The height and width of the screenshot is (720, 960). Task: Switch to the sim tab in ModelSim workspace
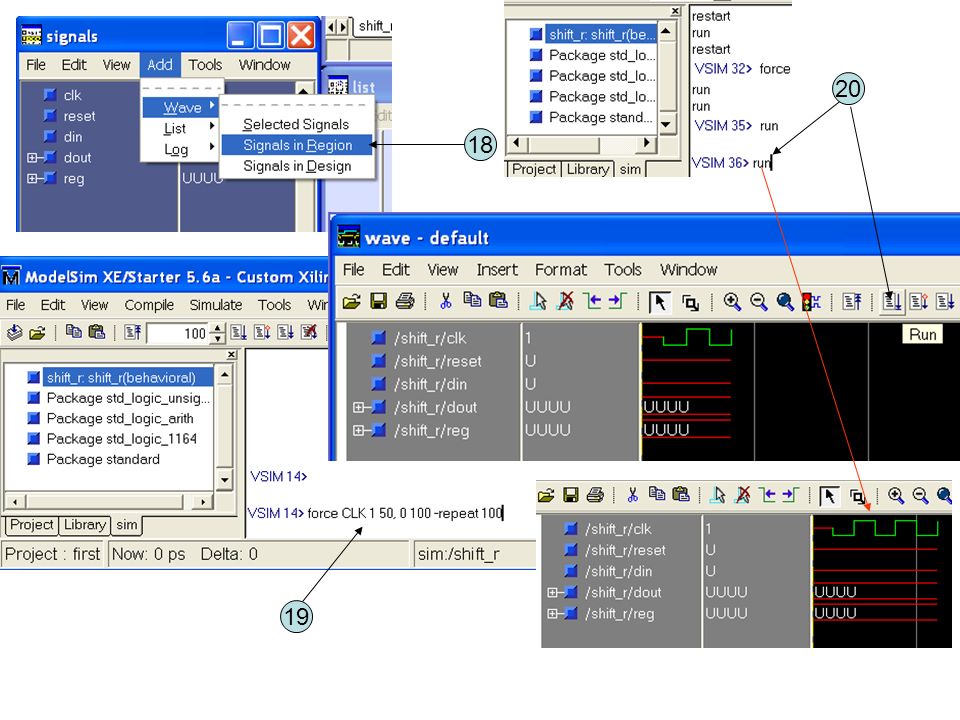(127, 525)
